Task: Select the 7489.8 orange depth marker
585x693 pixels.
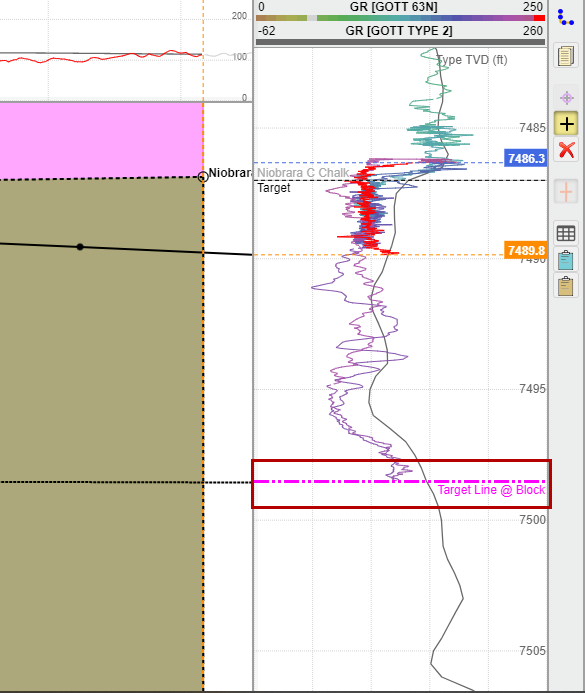Action: pyautogui.click(x=526, y=251)
